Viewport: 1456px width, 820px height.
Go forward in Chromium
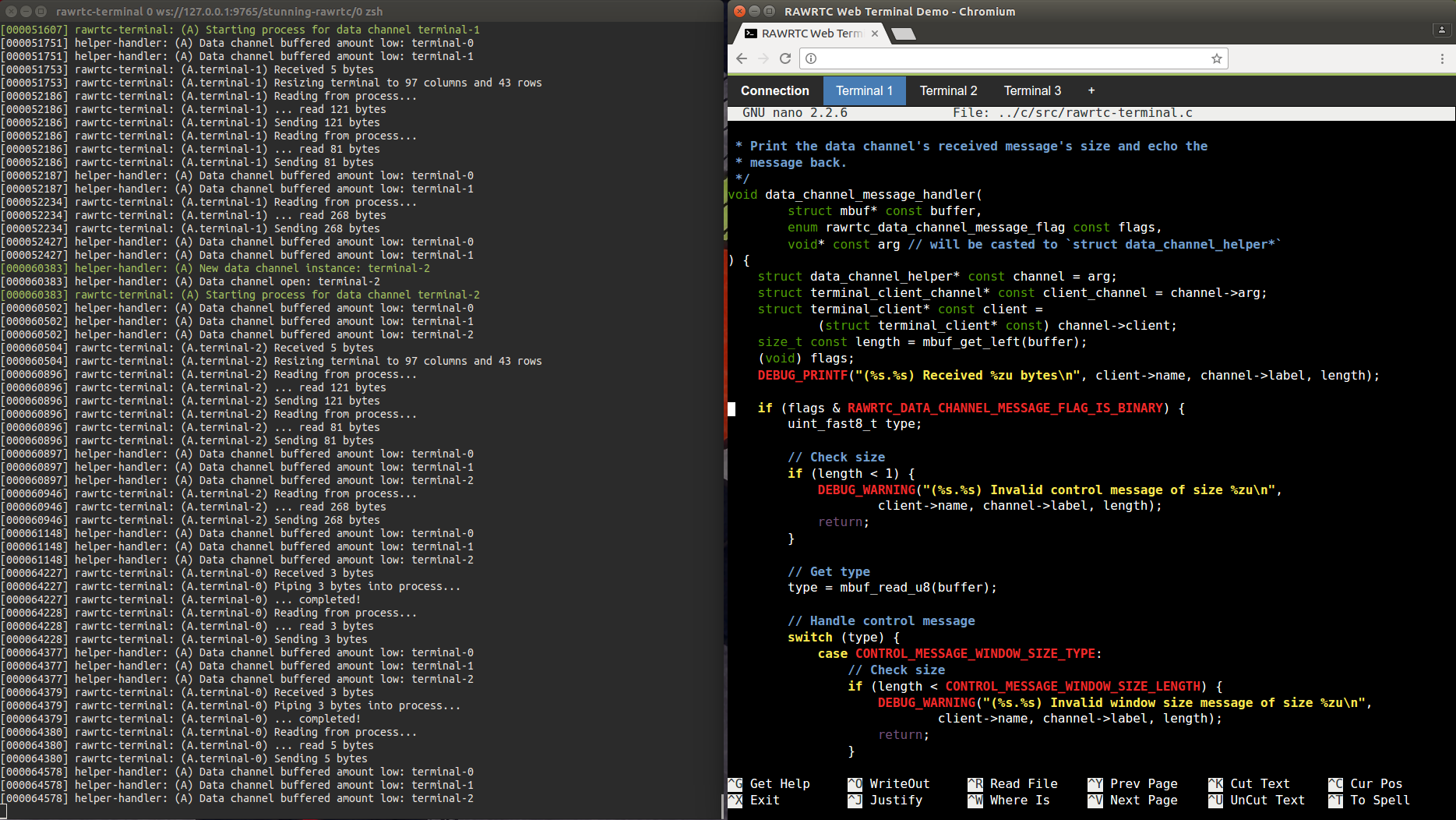[x=763, y=58]
